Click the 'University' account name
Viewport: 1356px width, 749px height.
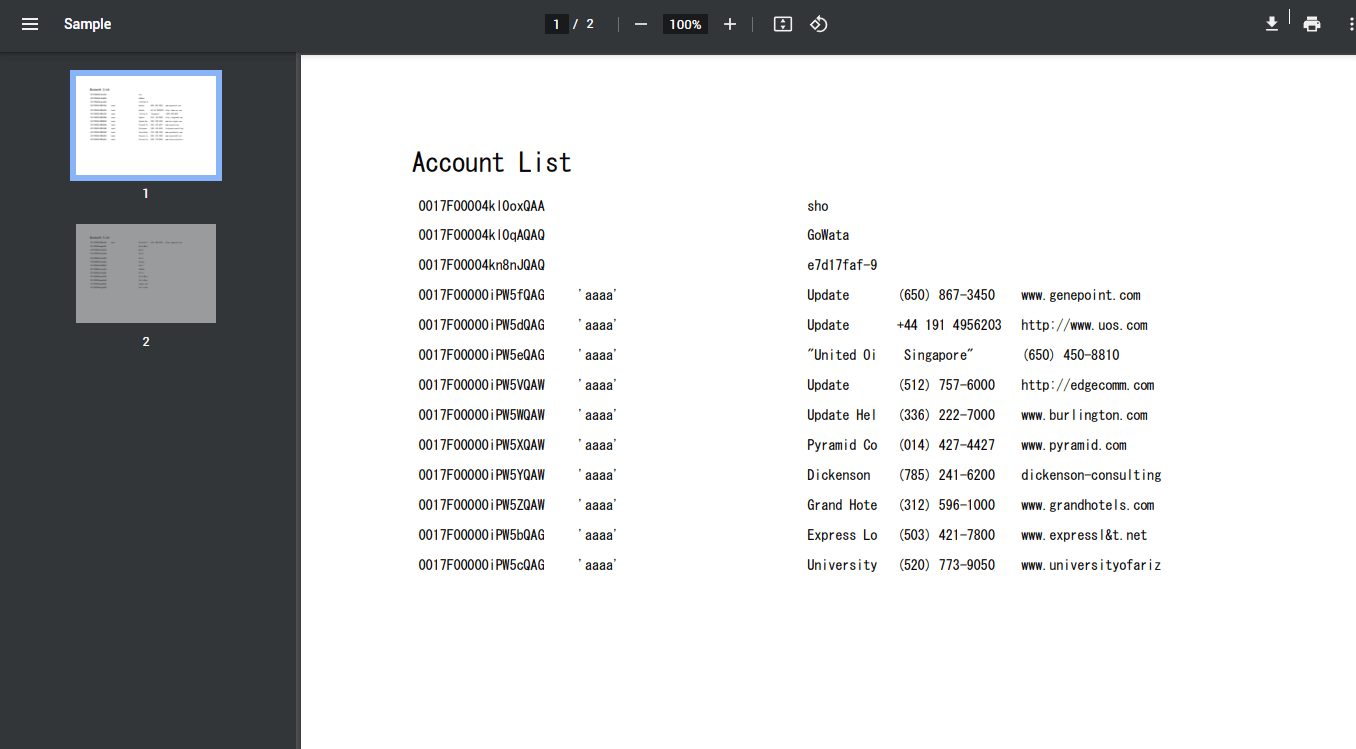(842, 565)
